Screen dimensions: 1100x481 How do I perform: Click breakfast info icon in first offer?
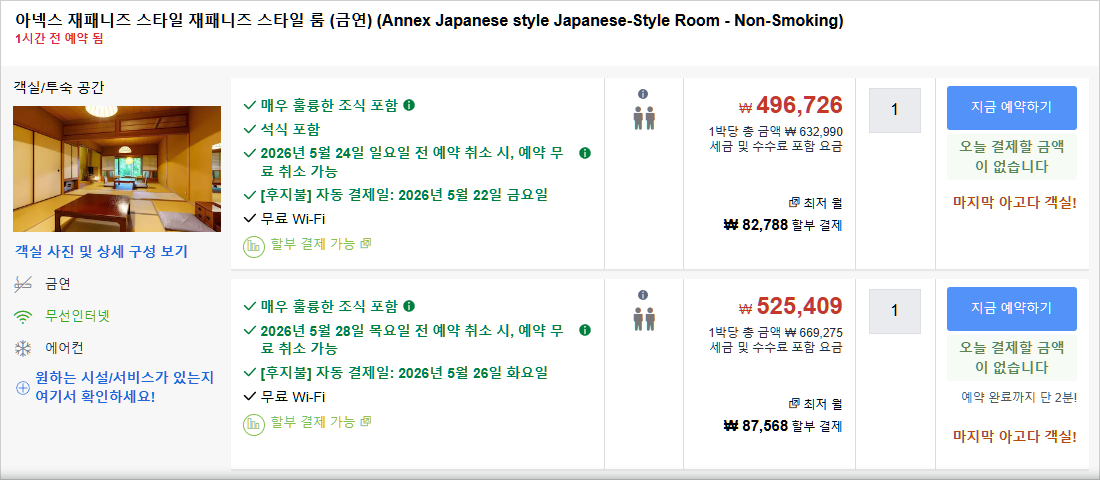410,105
